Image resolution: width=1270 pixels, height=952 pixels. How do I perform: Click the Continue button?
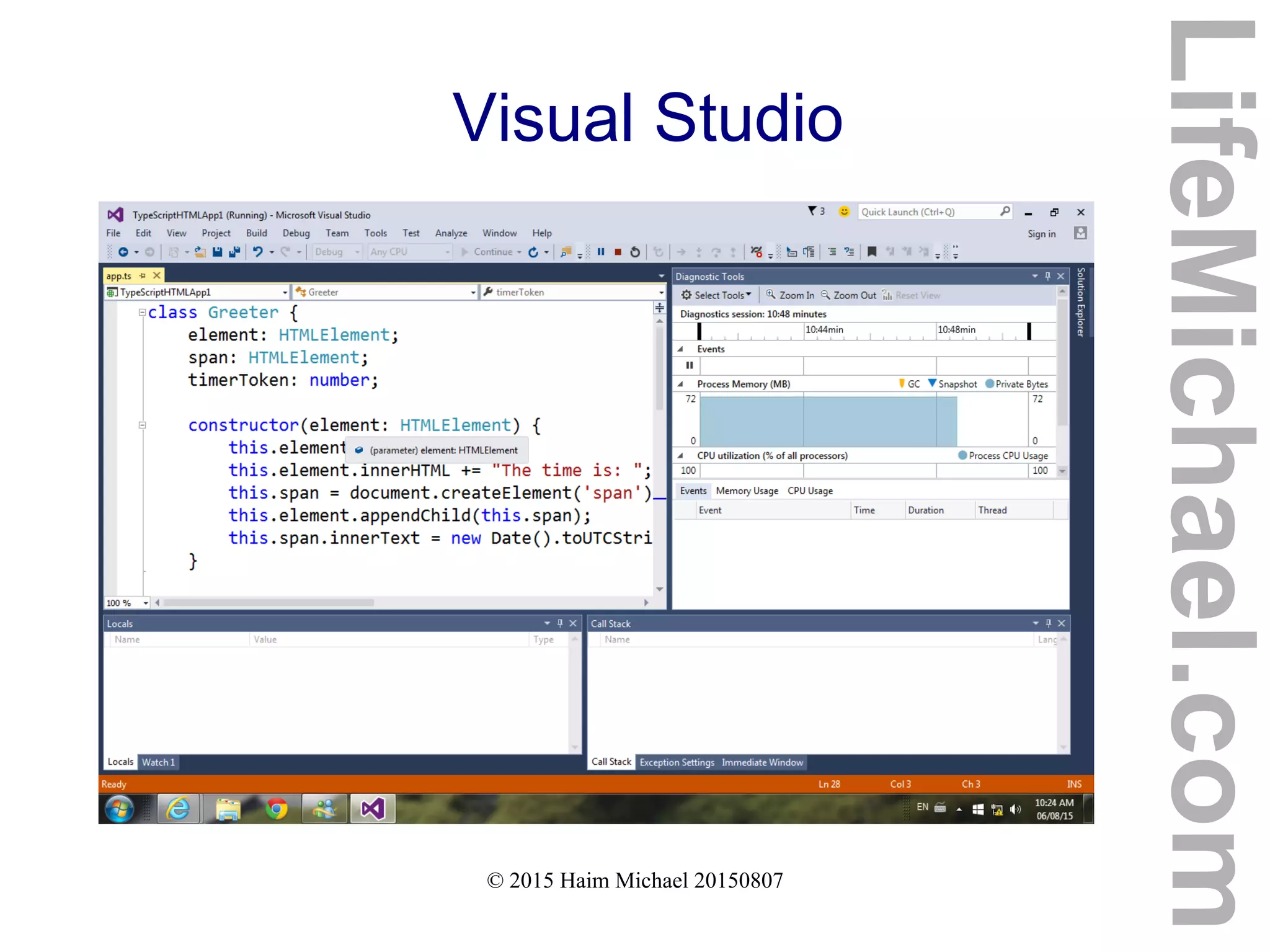[487, 252]
